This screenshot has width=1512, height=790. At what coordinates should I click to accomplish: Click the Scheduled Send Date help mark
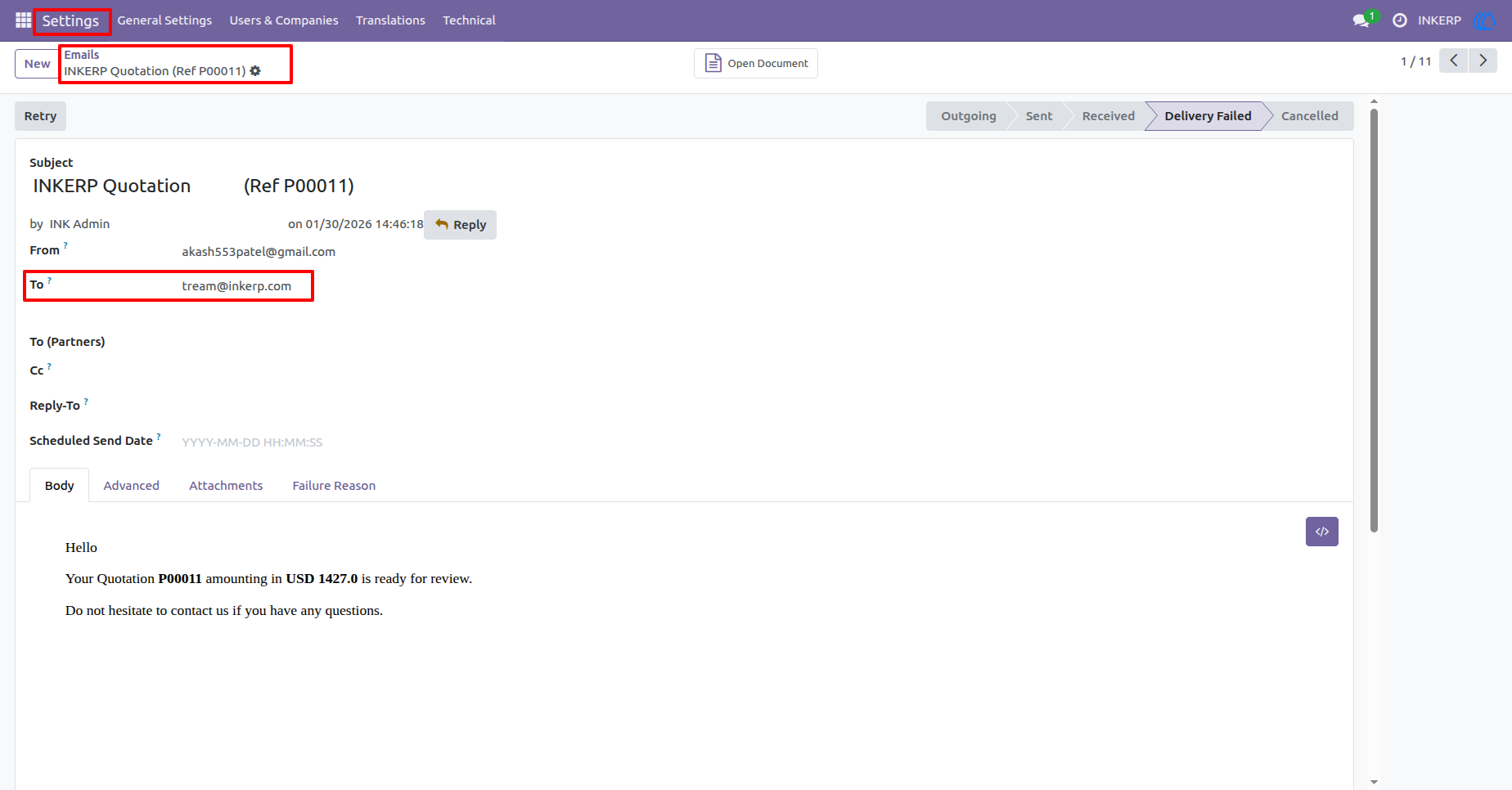pyautogui.click(x=159, y=437)
